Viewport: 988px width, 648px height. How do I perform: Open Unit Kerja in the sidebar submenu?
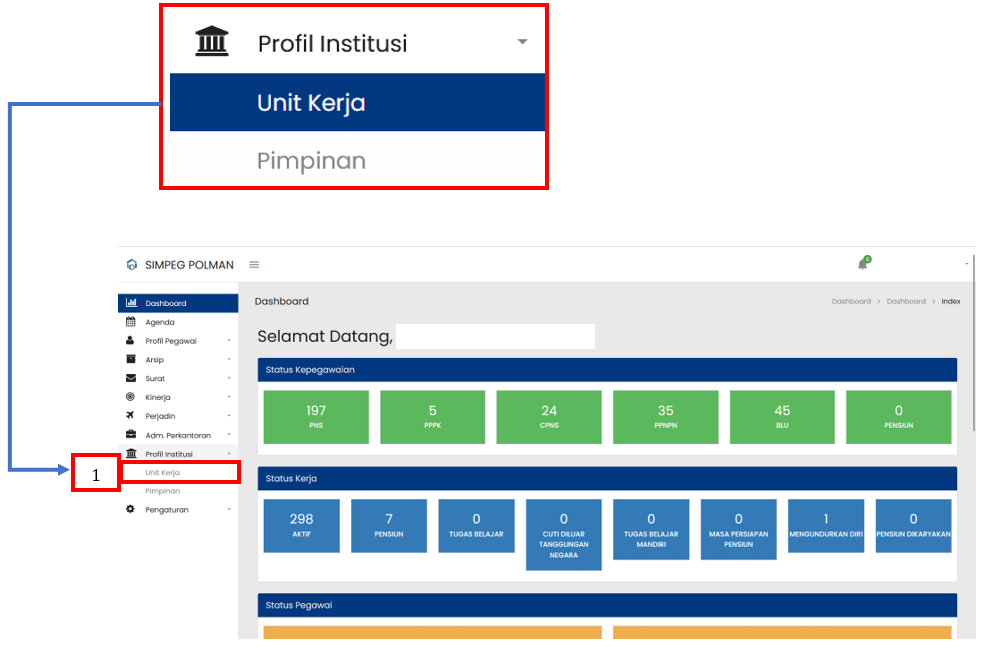pos(162,472)
